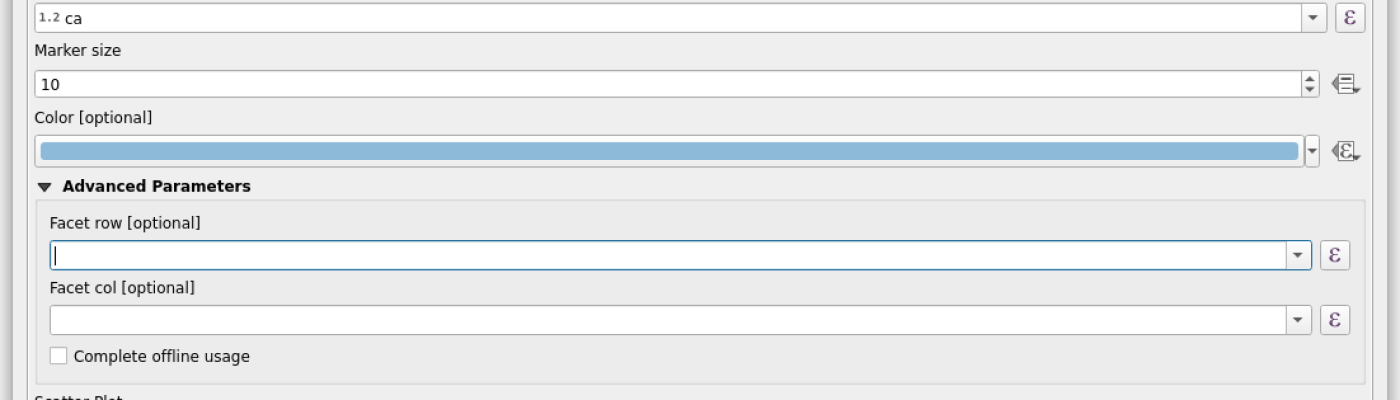Open expression builder for Facet col
The height and width of the screenshot is (400, 1400).
click(x=1335, y=320)
